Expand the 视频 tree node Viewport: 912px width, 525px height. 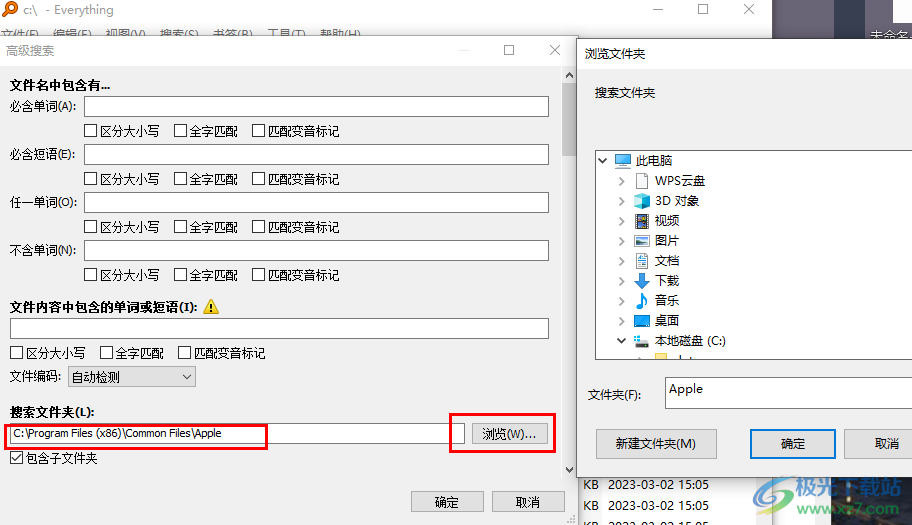(x=621, y=221)
